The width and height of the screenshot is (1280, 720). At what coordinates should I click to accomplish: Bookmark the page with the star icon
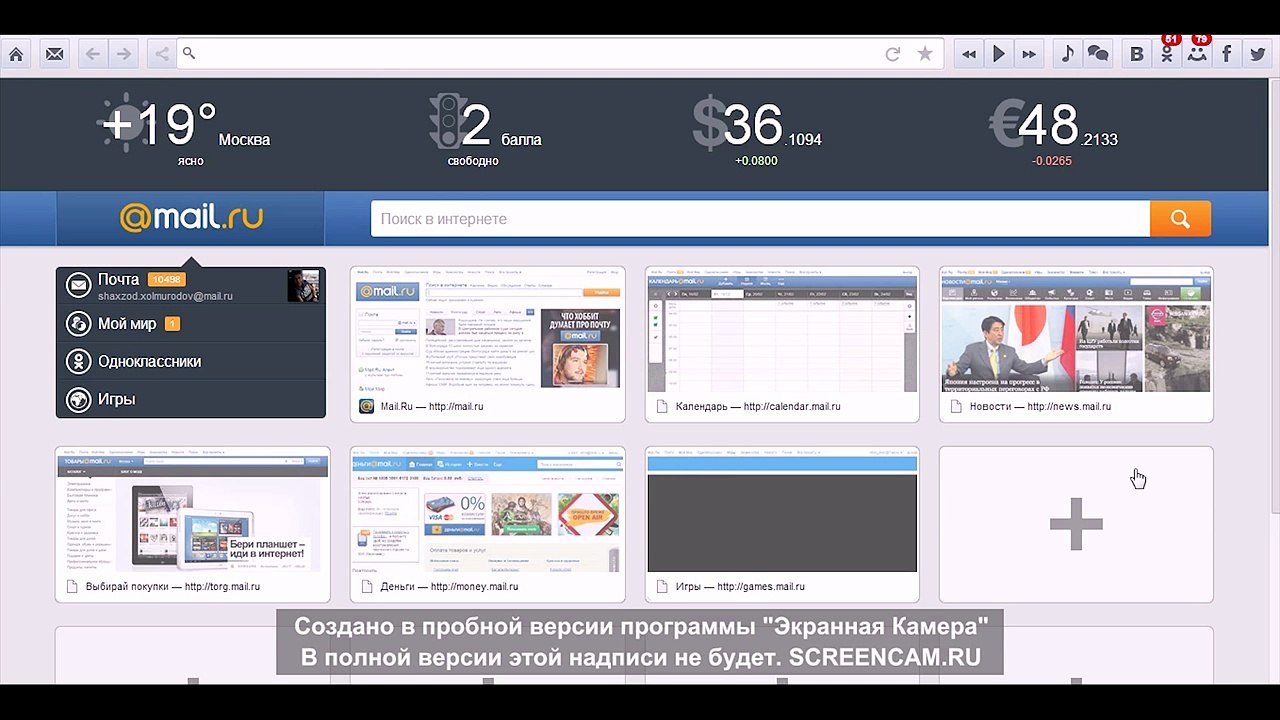(925, 54)
